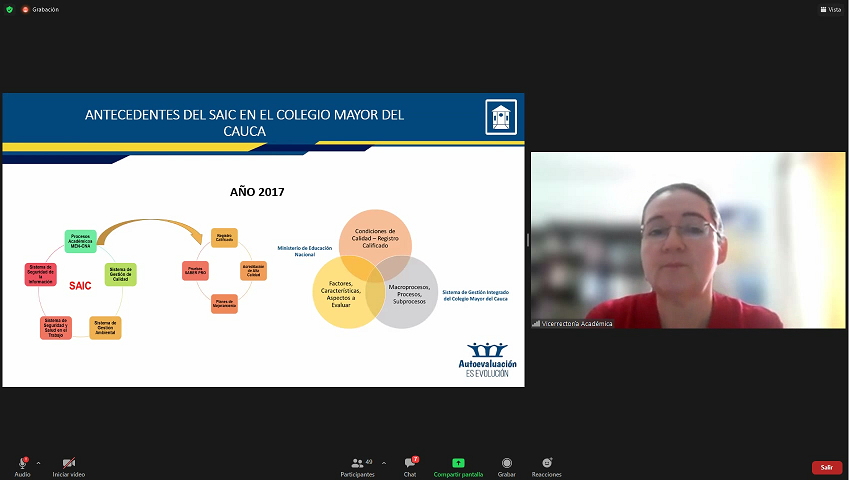Click the Sistema de Seguridad de la Información box
The width and height of the screenshot is (849, 480).
pyautogui.click(x=41, y=274)
